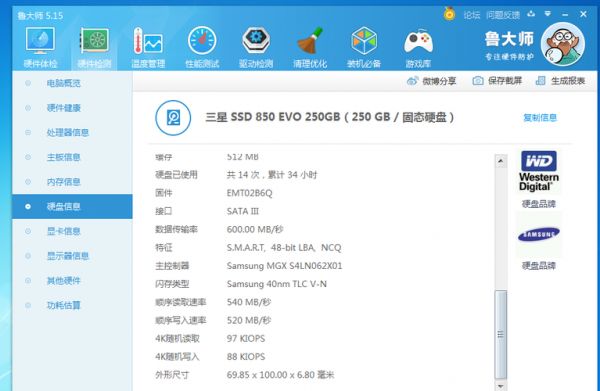
Task: Click the Samsung MGX S4LN062X01 controller value
Action: click(x=284, y=266)
